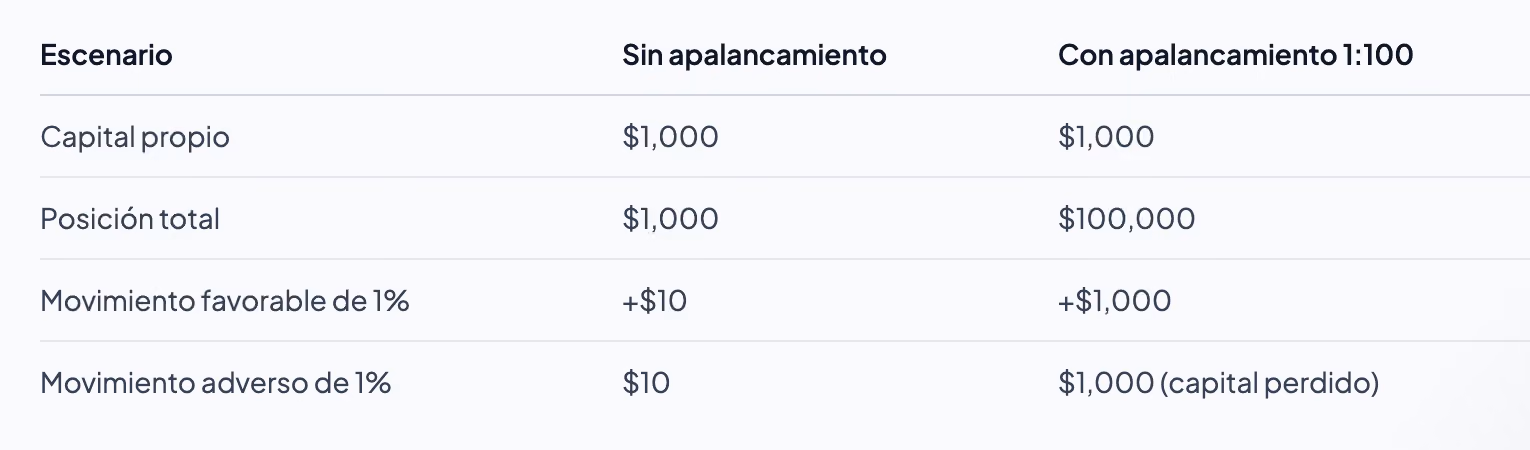Click the word Escenario in table header
Image resolution: width=1530 pixels, height=450 pixels.
click(106, 55)
